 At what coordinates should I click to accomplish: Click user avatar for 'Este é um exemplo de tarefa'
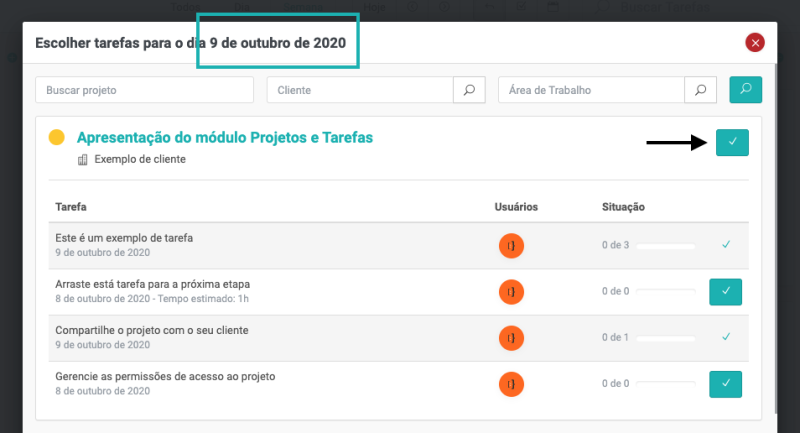coord(512,245)
